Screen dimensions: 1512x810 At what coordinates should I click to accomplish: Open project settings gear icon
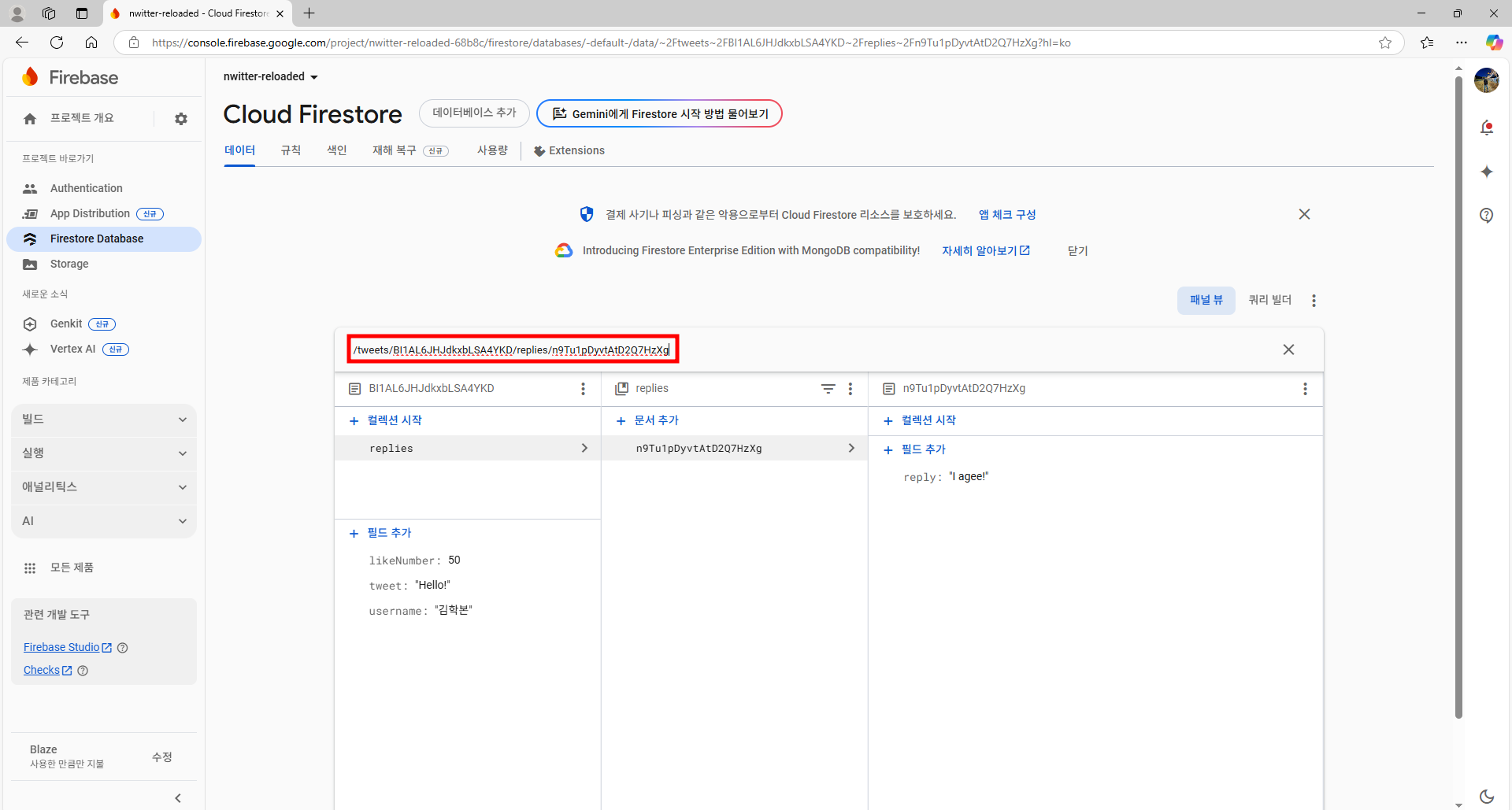tap(181, 119)
